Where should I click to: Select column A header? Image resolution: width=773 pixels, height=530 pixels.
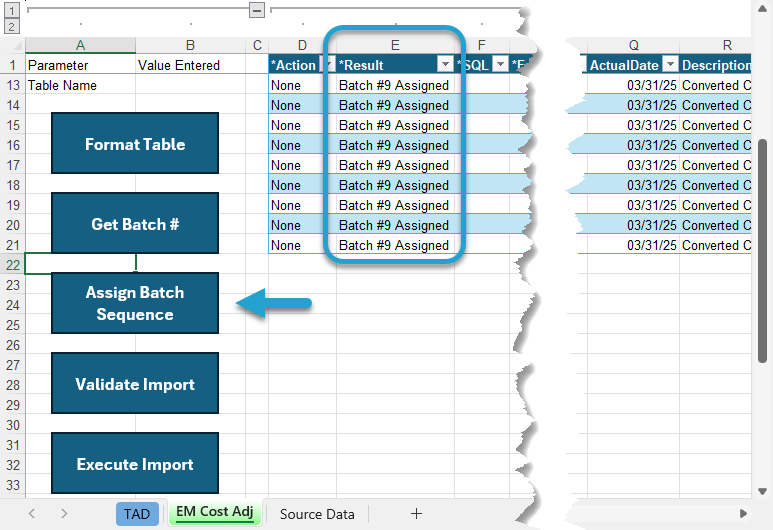[x=80, y=45]
